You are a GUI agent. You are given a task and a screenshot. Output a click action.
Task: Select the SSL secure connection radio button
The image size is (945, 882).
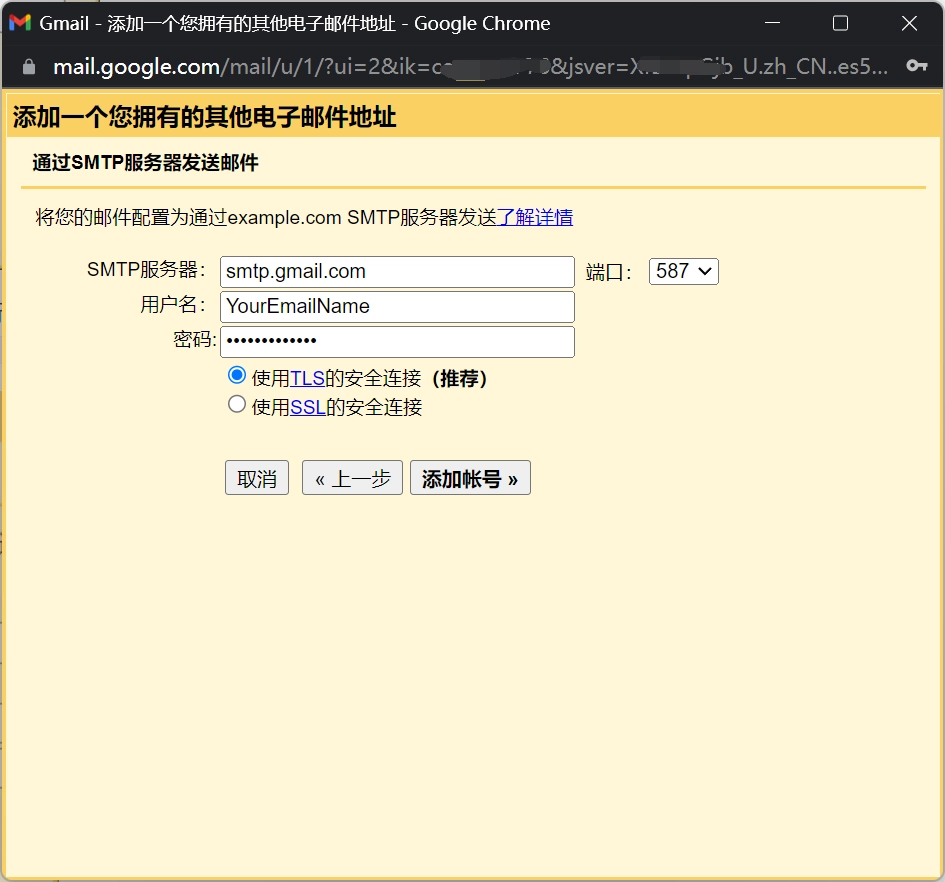237,405
